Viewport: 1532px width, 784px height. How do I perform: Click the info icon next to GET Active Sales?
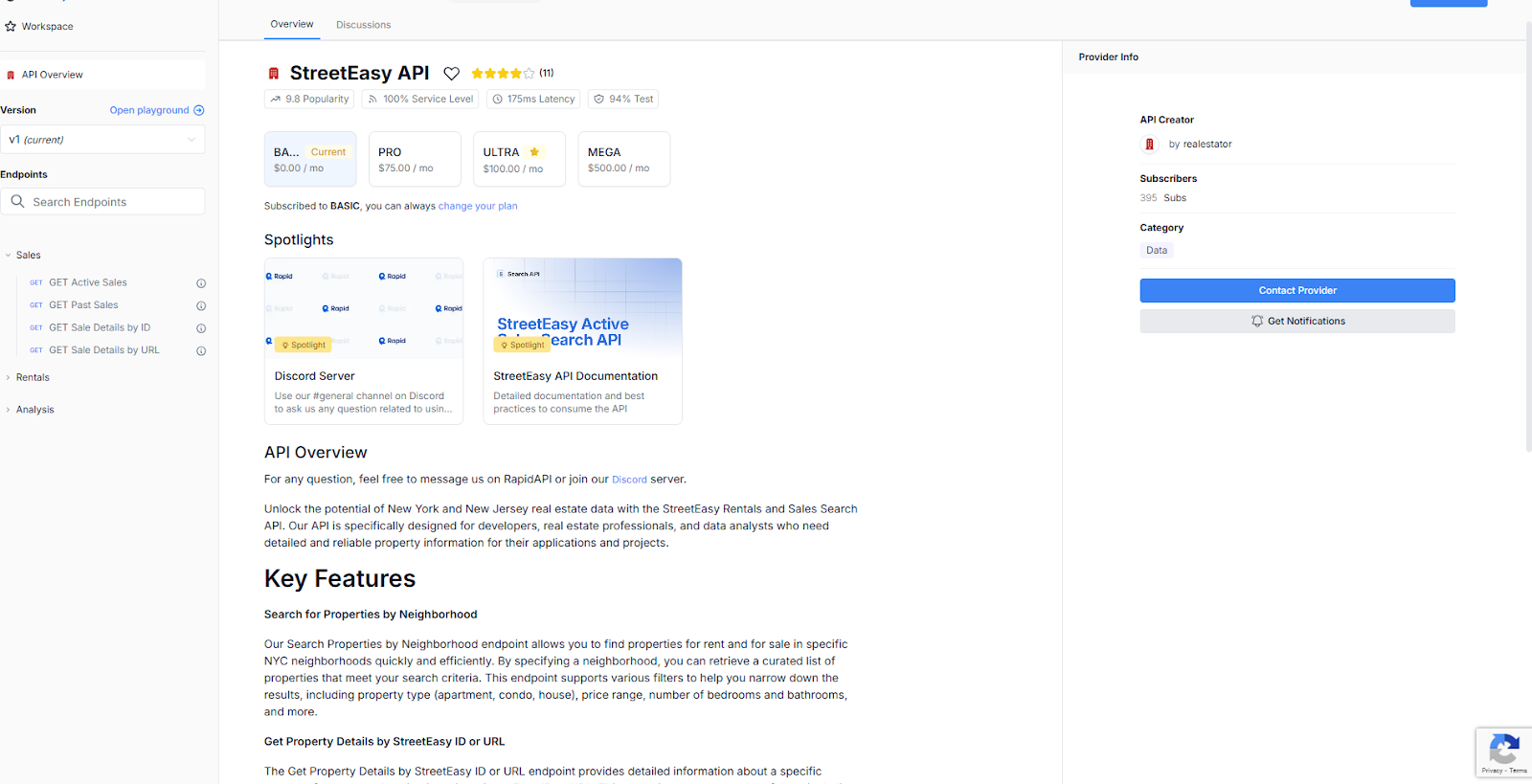(201, 283)
